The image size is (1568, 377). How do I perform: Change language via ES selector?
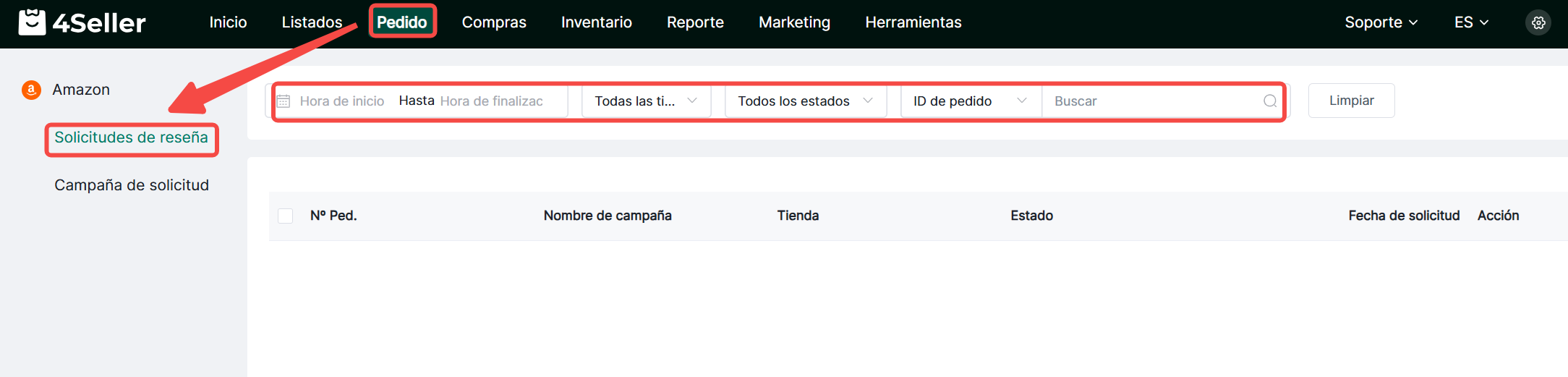(1470, 22)
